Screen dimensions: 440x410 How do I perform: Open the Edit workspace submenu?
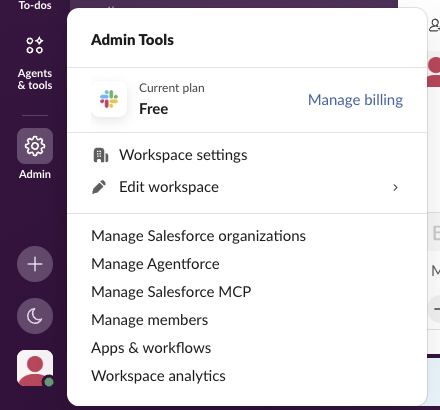[247, 187]
